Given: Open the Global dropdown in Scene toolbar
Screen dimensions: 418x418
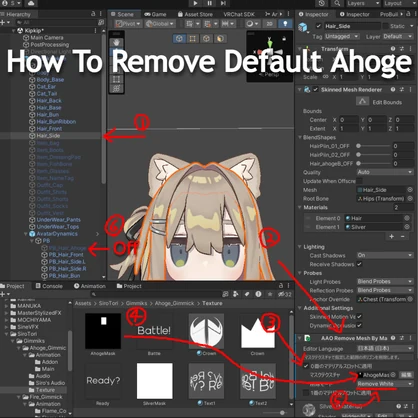Looking at the screenshot, I should pyautogui.click(x=160, y=24).
